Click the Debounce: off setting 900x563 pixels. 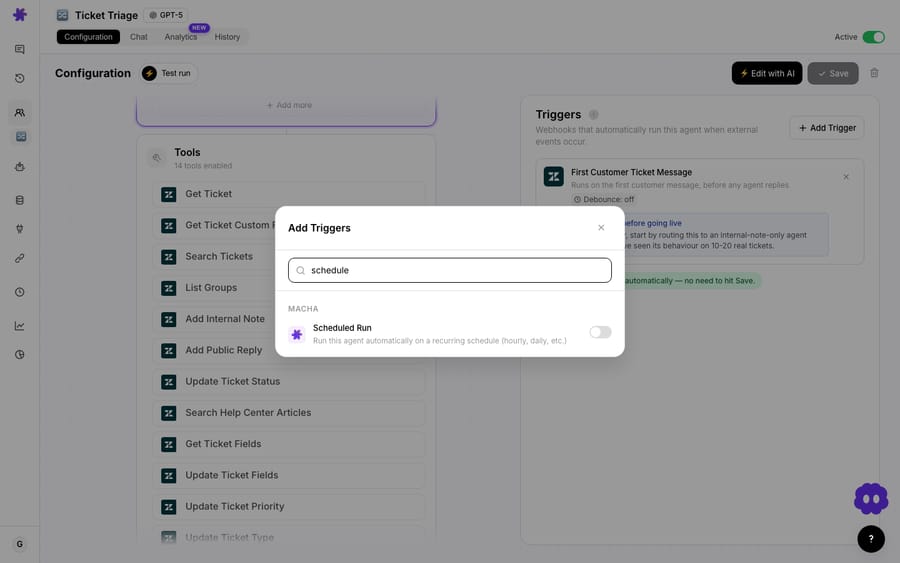click(x=604, y=200)
